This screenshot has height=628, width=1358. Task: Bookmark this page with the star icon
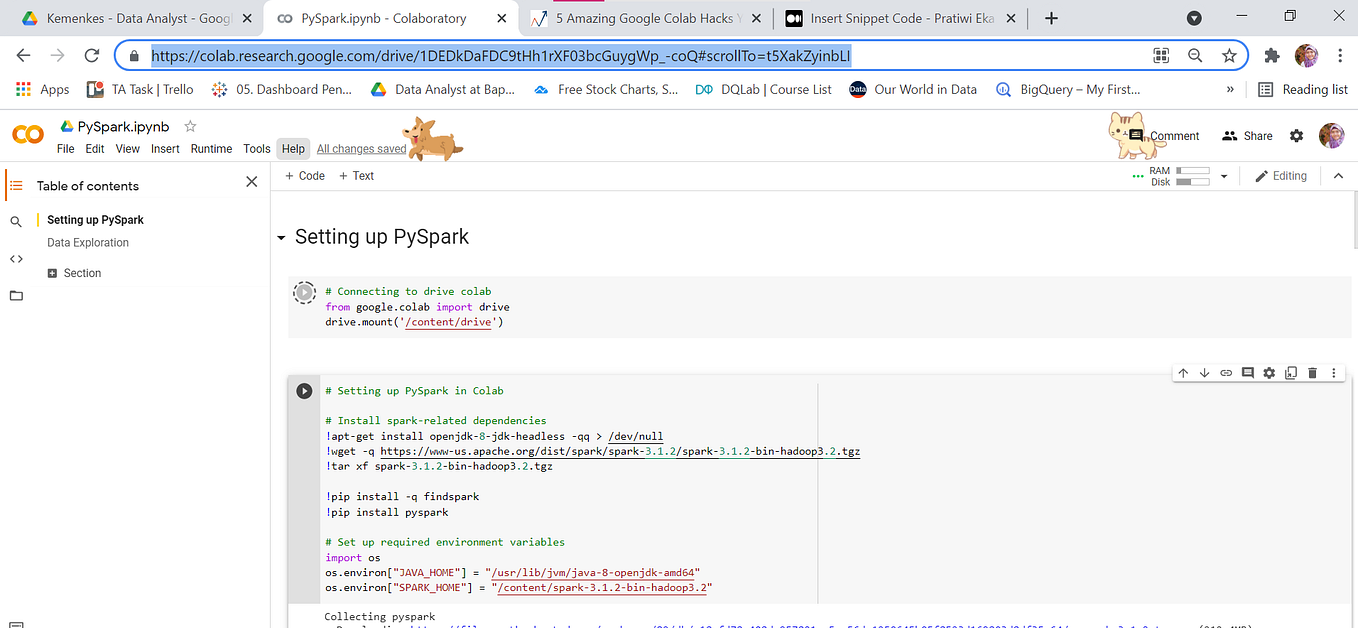[x=1229, y=56]
